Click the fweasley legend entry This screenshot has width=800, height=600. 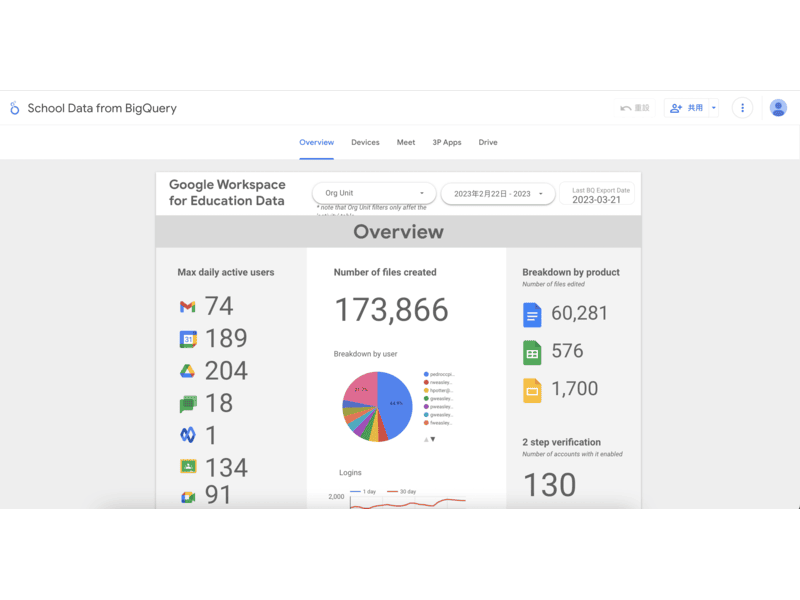pyautogui.click(x=438, y=423)
